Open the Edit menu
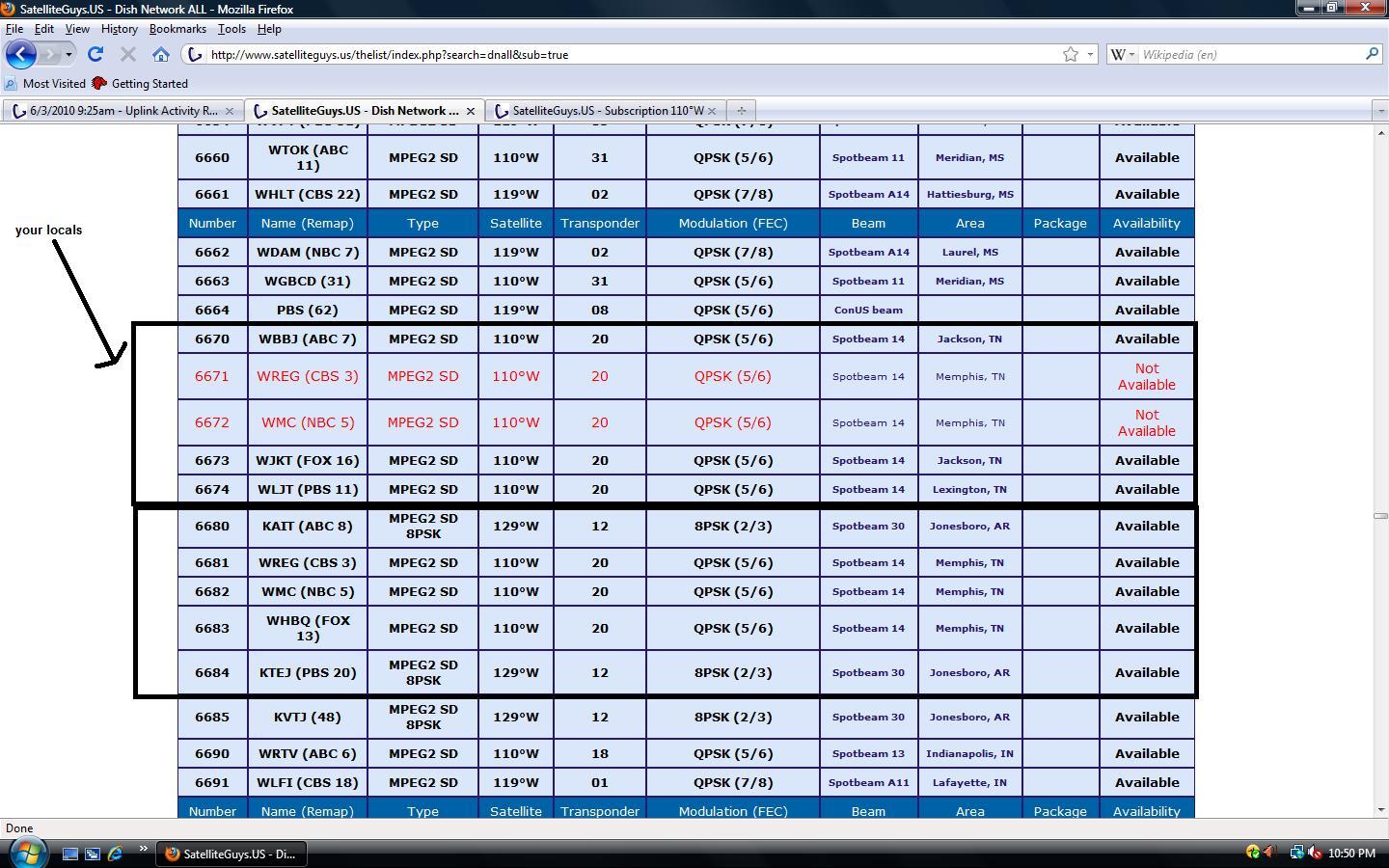Image resolution: width=1389 pixels, height=868 pixels. [44, 29]
